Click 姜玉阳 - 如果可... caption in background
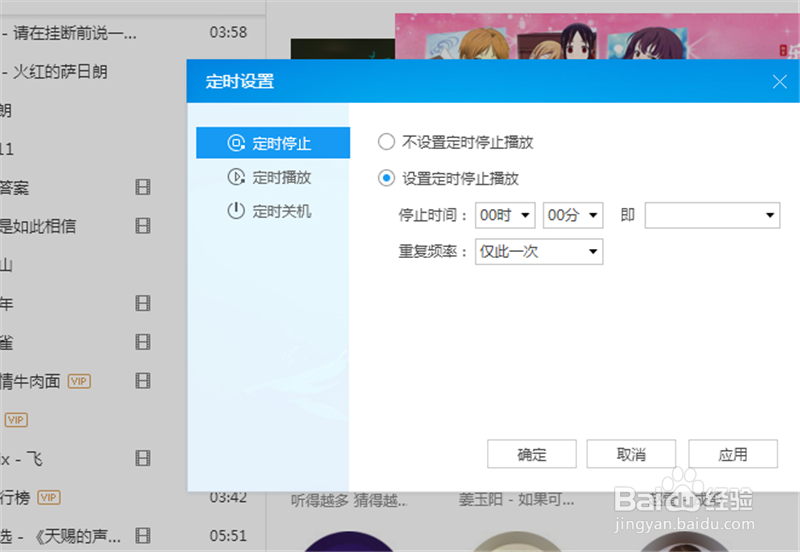This screenshot has width=800, height=552. tap(516, 499)
